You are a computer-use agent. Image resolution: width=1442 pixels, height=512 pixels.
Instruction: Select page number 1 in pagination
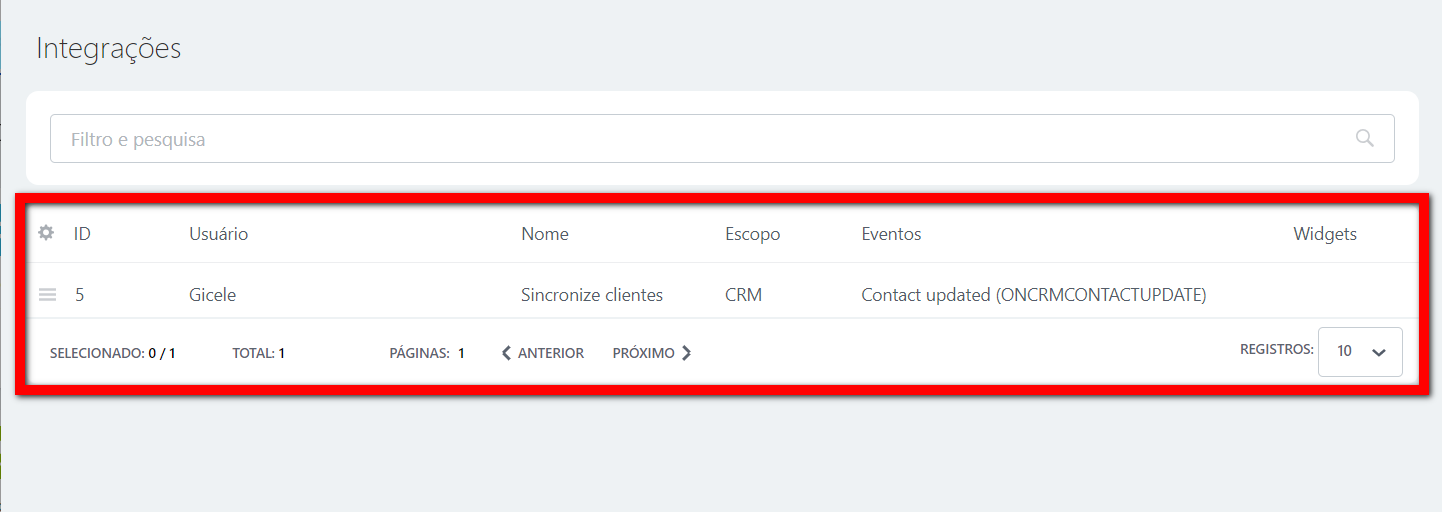coord(461,353)
